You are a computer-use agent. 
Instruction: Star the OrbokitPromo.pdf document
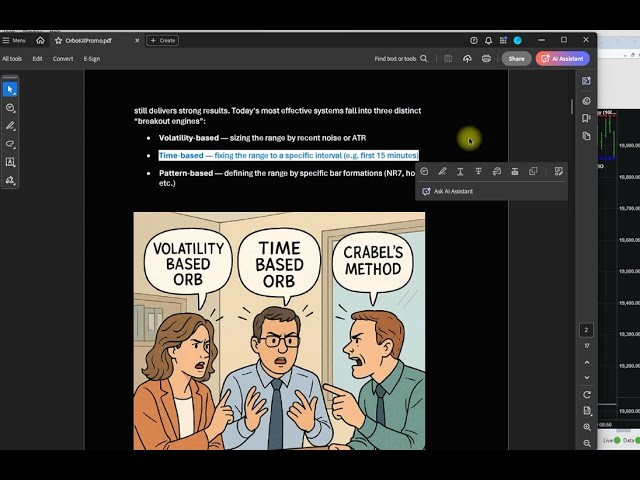point(58,40)
